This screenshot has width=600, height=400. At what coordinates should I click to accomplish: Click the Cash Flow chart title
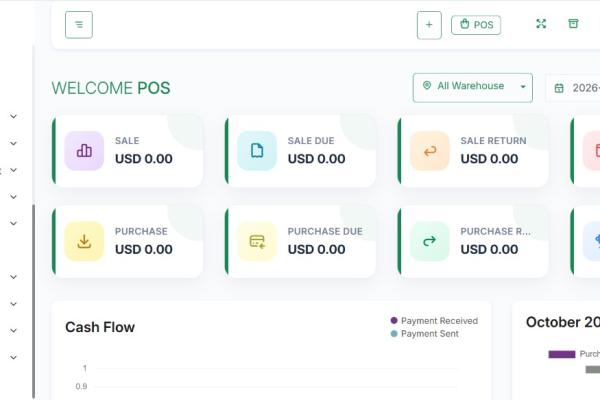pyautogui.click(x=100, y=327)
